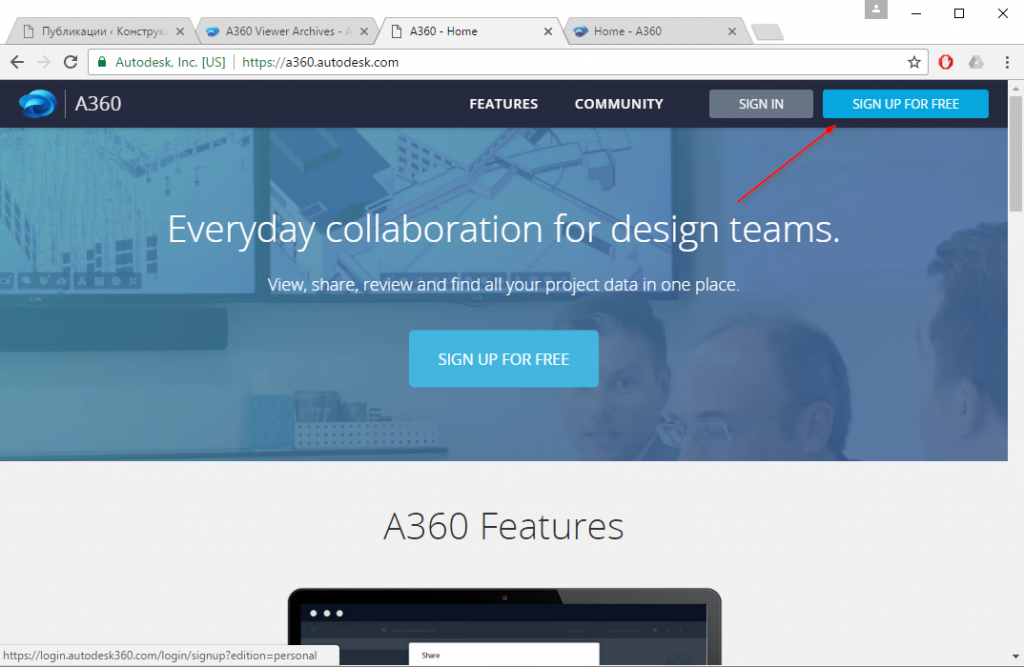Image resolution: width=1024 pixels, height=667 pixels.
Task: Click the green secure padlock icon
Action: tap(102, 62)
